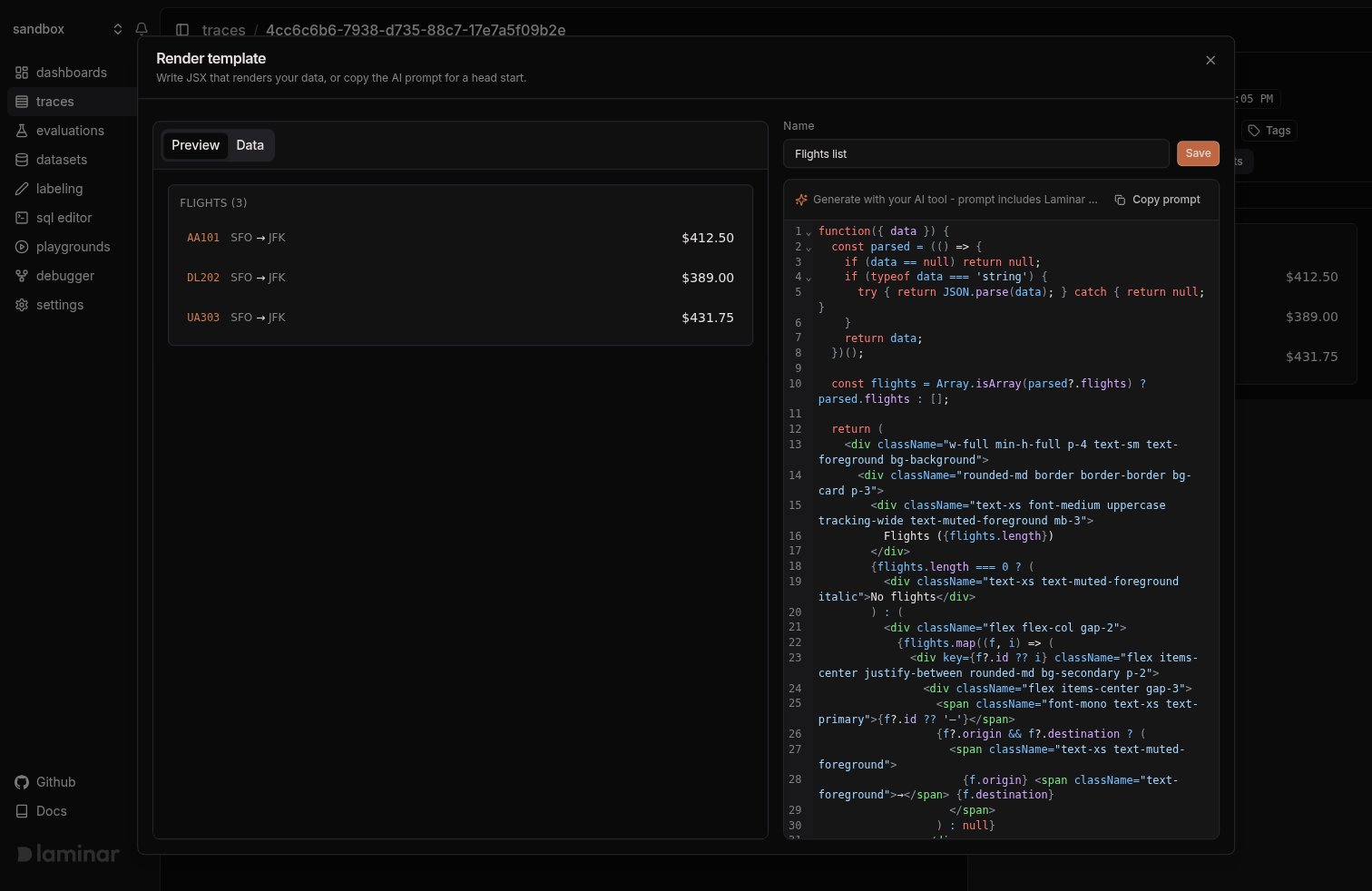This screenshot has width=1372, height=891.
Task: Open the evaluations flask icon
Action: pos(22,131)
